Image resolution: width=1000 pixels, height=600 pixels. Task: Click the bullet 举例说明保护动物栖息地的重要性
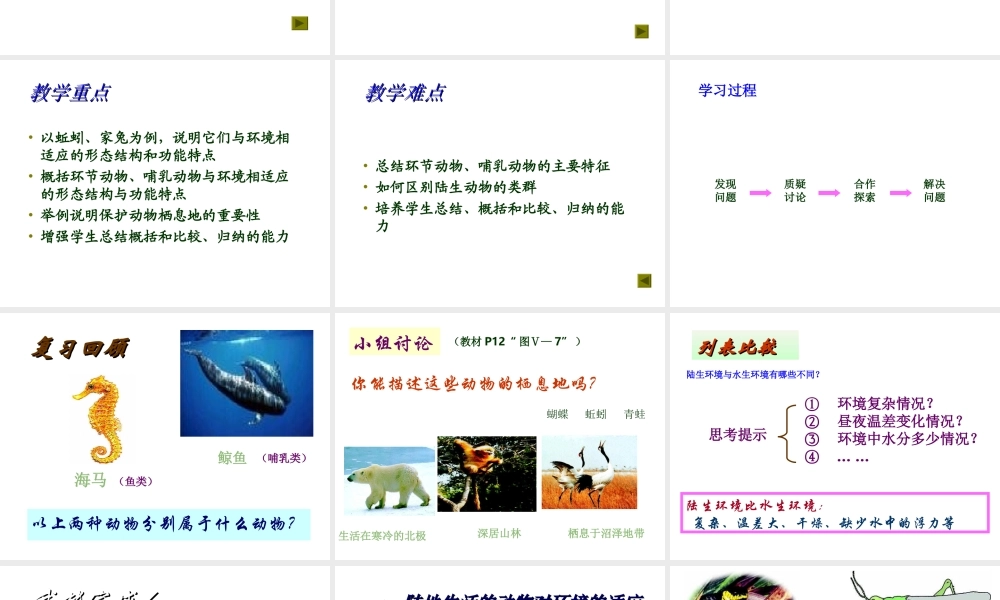click(x=150, y=215)
